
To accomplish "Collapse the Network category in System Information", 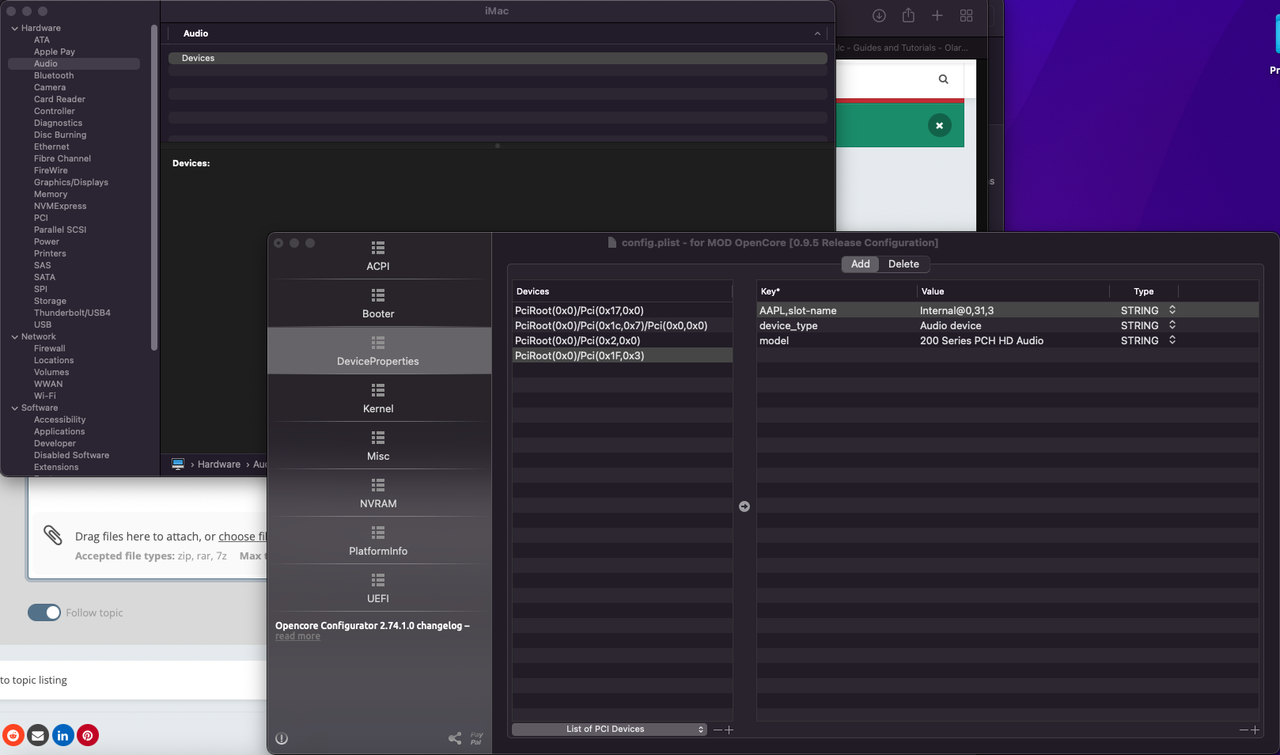I will pyautogui.click(x=15, y=337).
